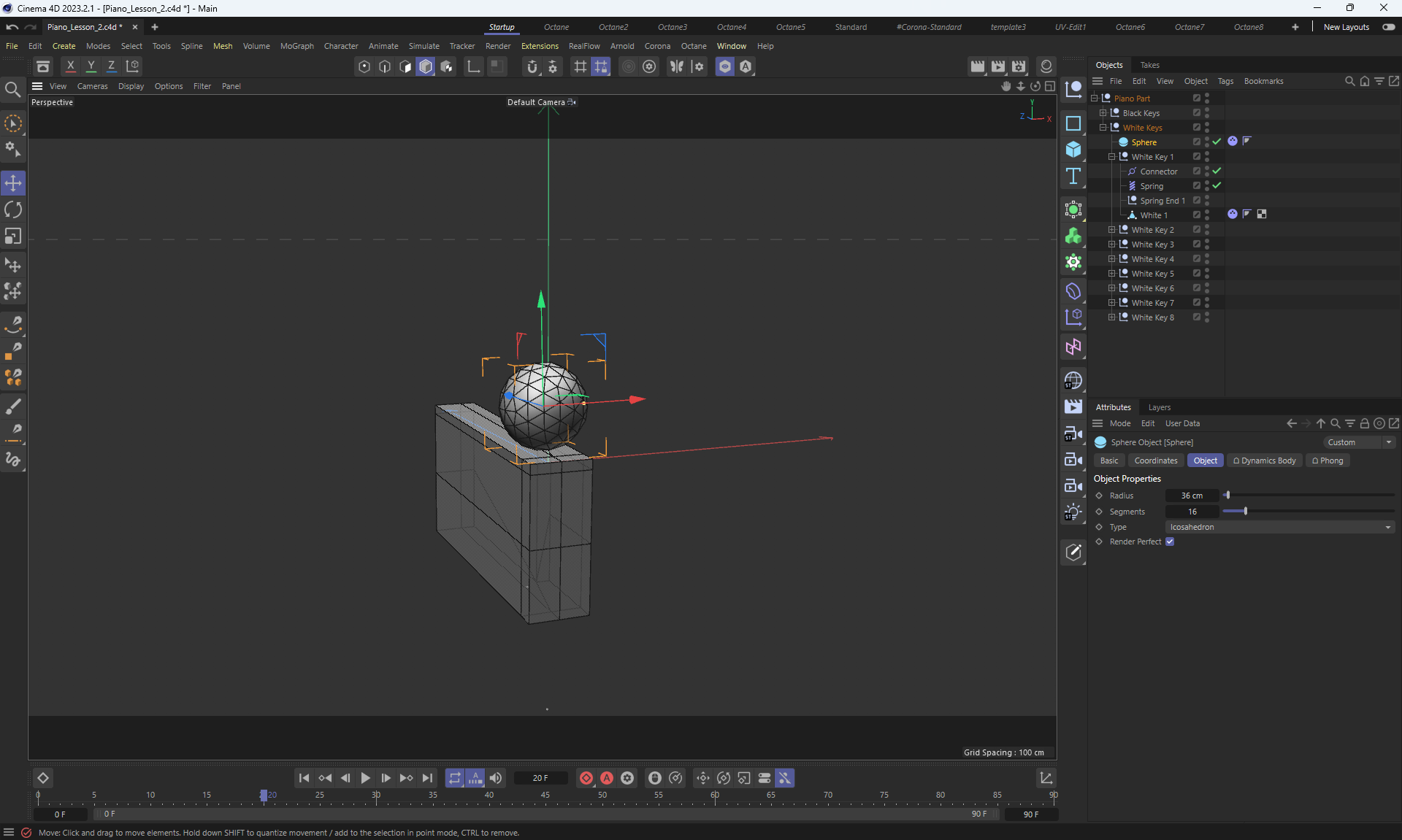Open the Type dropdown showing Icosahedron
The image size is (1402, 840).
[x=1279, y=527]
